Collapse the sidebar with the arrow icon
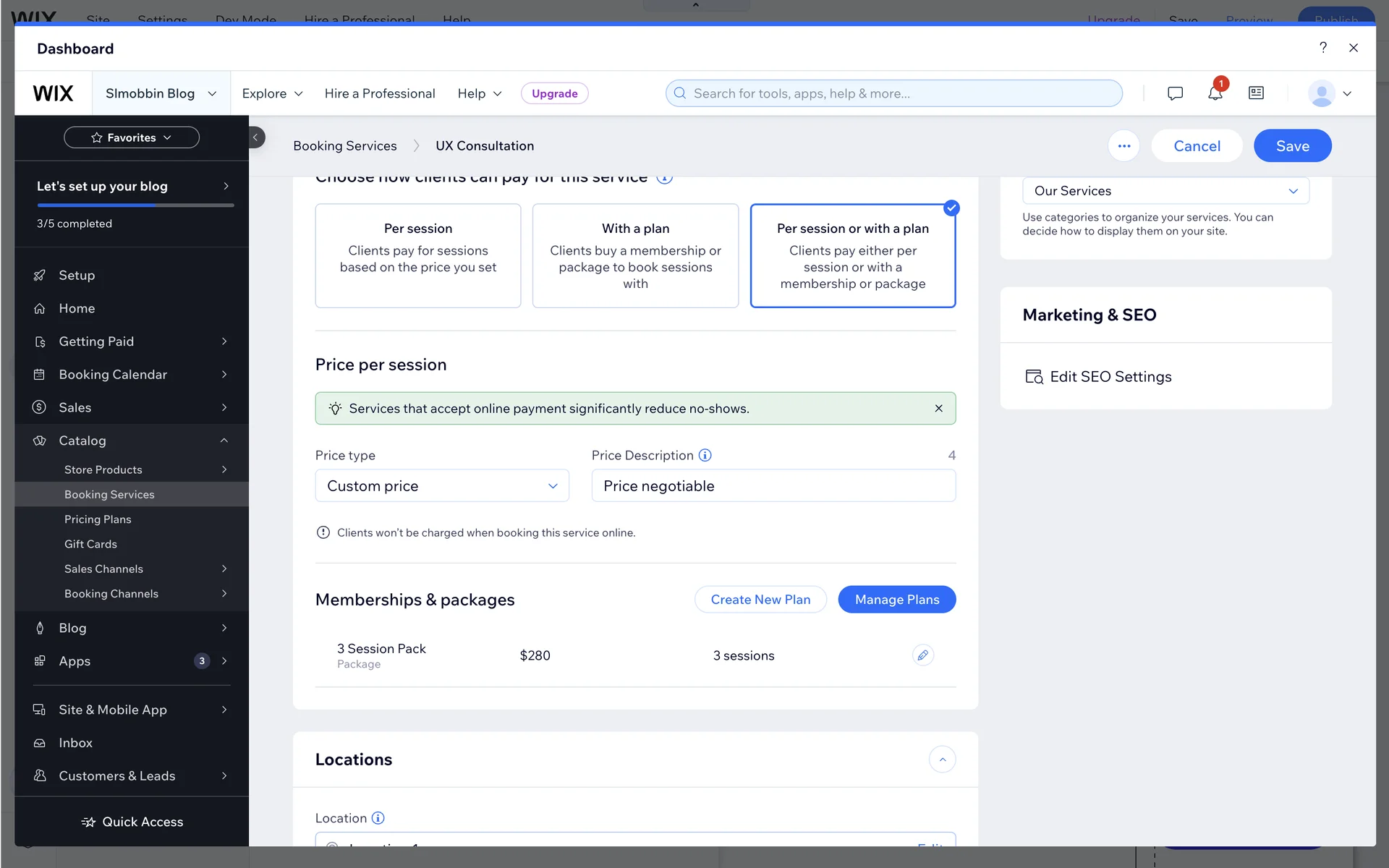Image resolution: width=1389 pixels, height=868 pixels. tap(255, 137)
